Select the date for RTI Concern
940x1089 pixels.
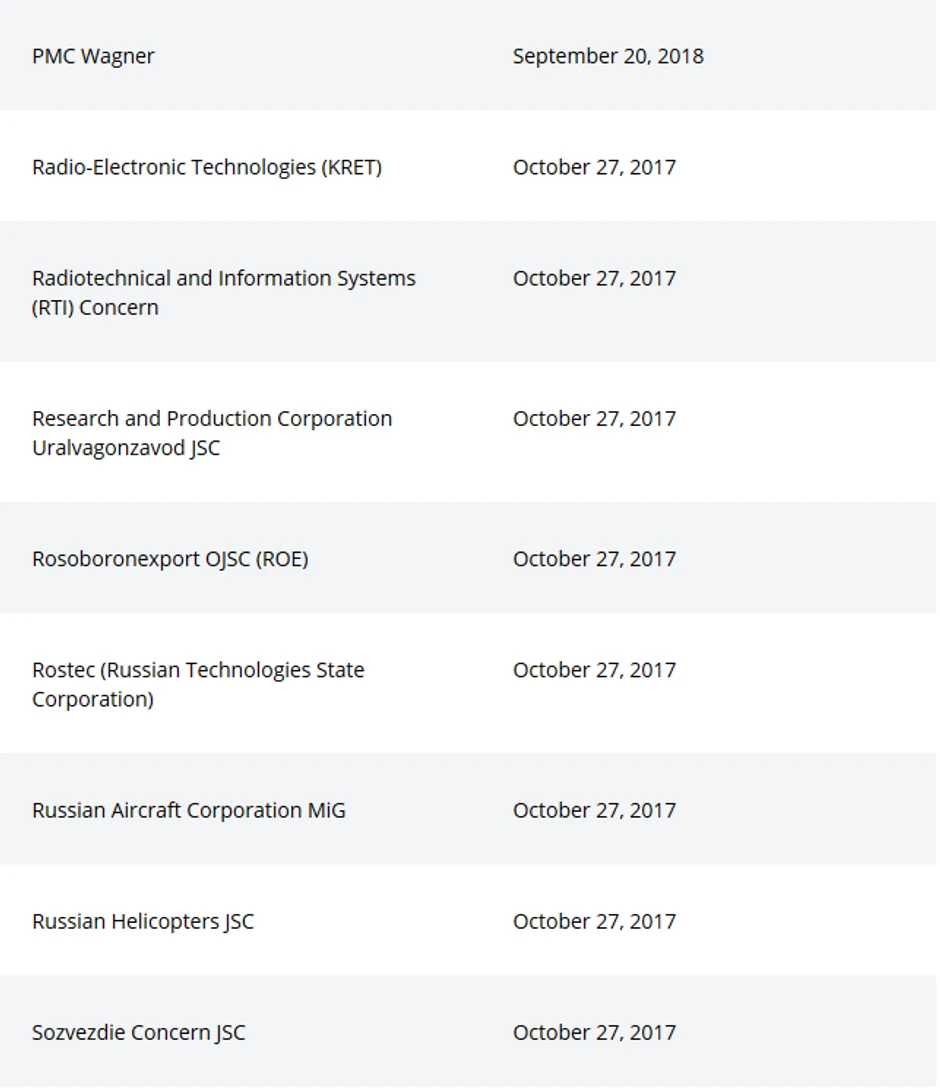coord(593,278)
